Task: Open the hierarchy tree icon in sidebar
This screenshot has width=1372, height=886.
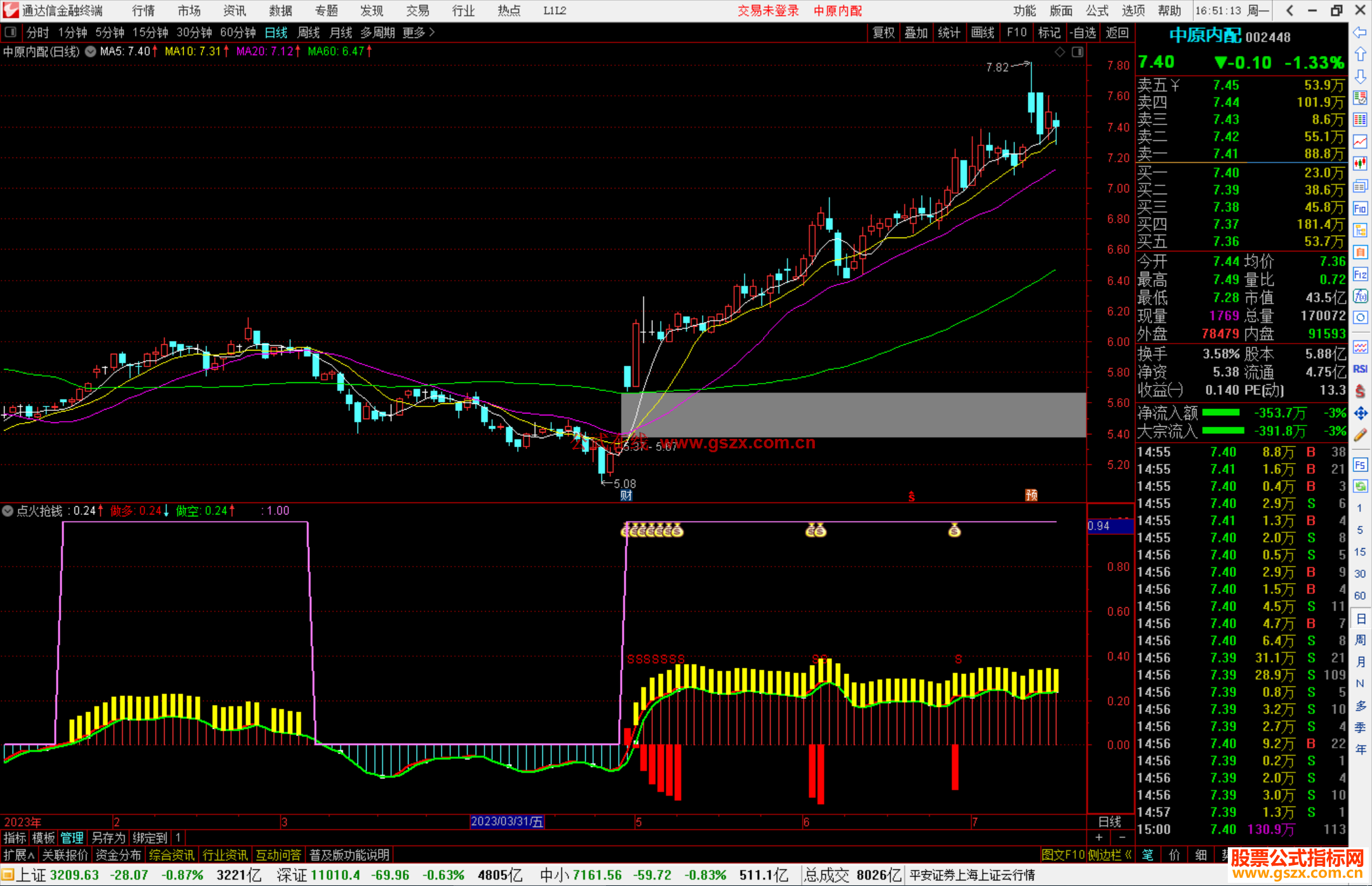Action: point(1360,230)
